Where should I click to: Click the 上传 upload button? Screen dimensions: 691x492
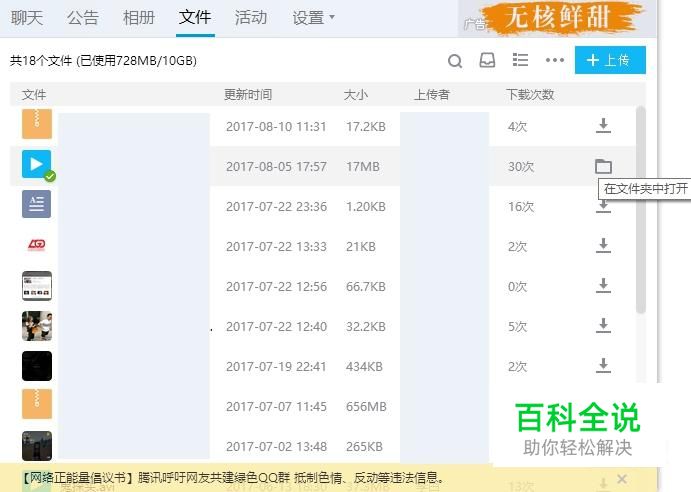(610, 60)
